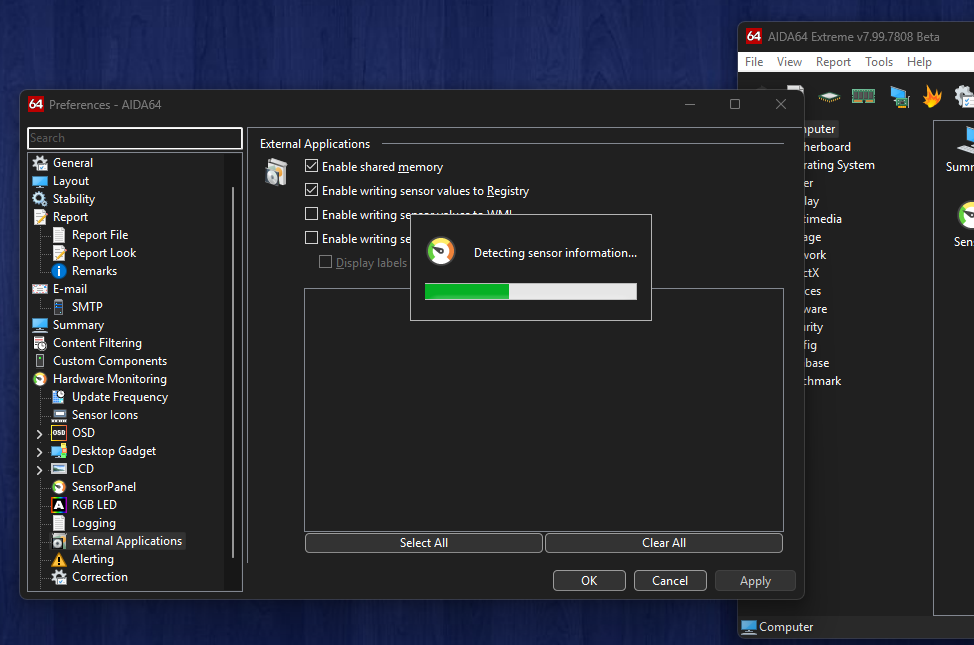
Task: Click the memory module icon in AIDA64 toolbar
Action: [x=863, y=96]
